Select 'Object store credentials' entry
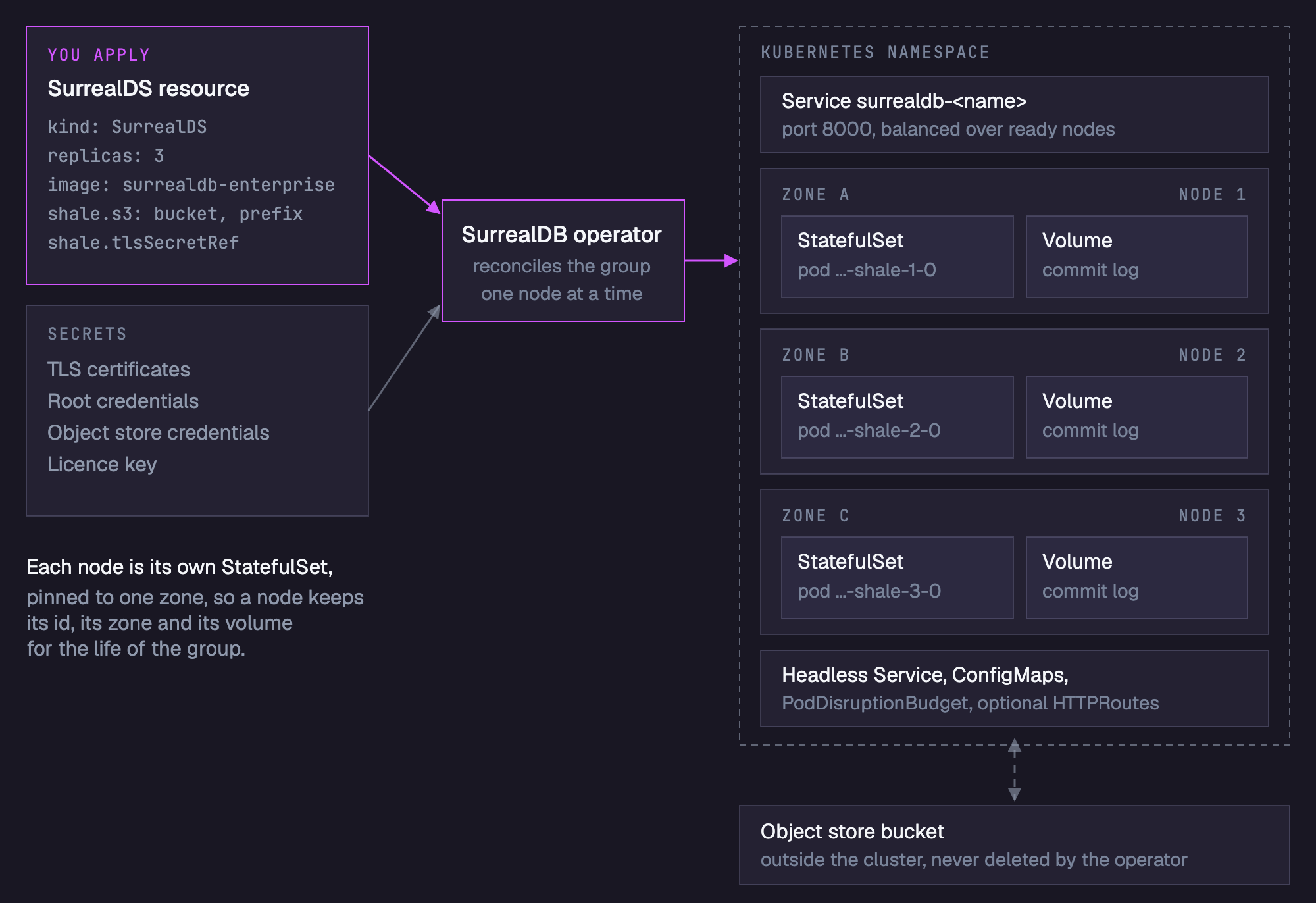This screenshot has height=903, width=1316. pos(159,432)
